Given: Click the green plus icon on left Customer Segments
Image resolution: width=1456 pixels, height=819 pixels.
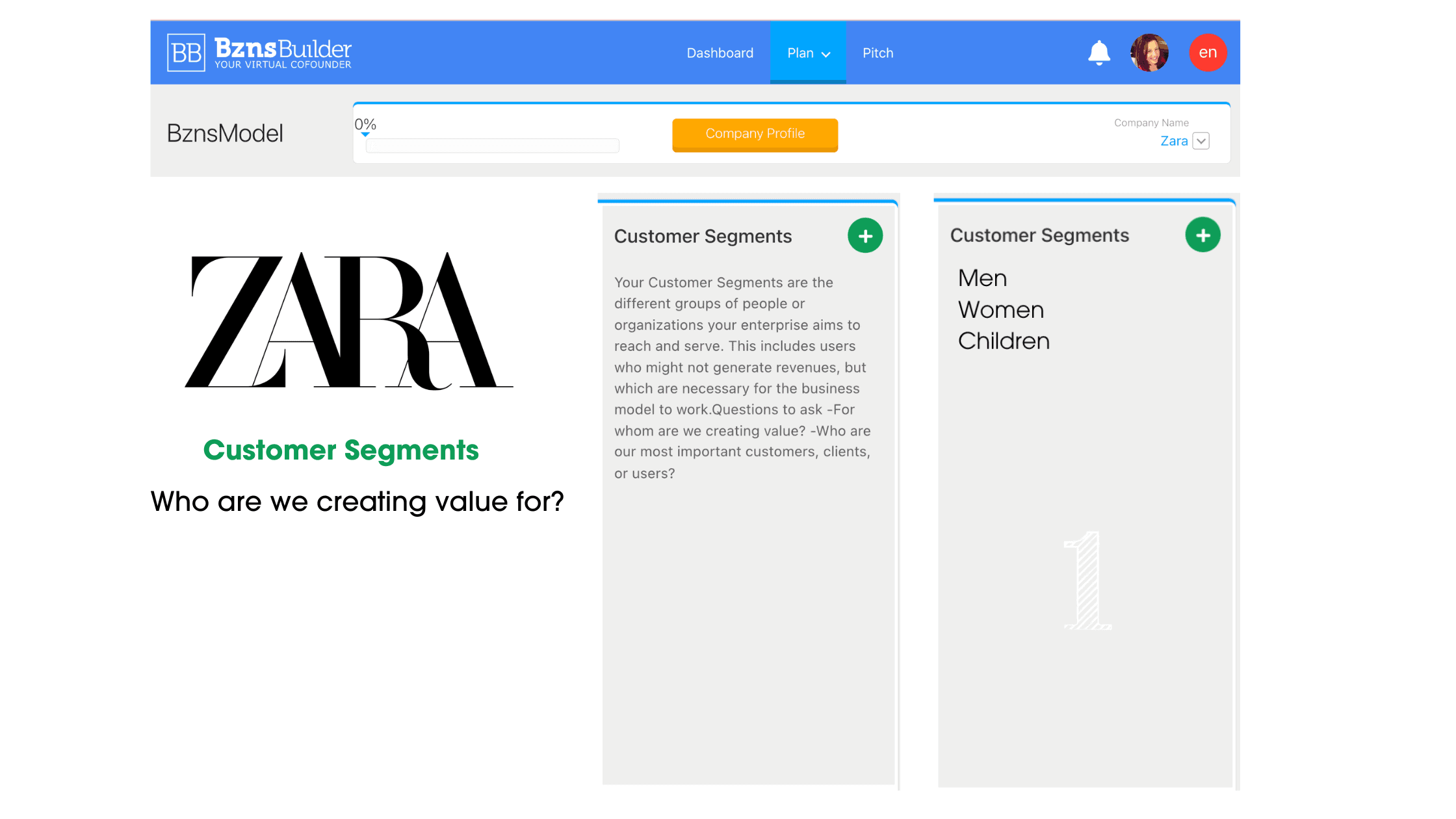Looking at the screenshot, I should tap(863, 235).
